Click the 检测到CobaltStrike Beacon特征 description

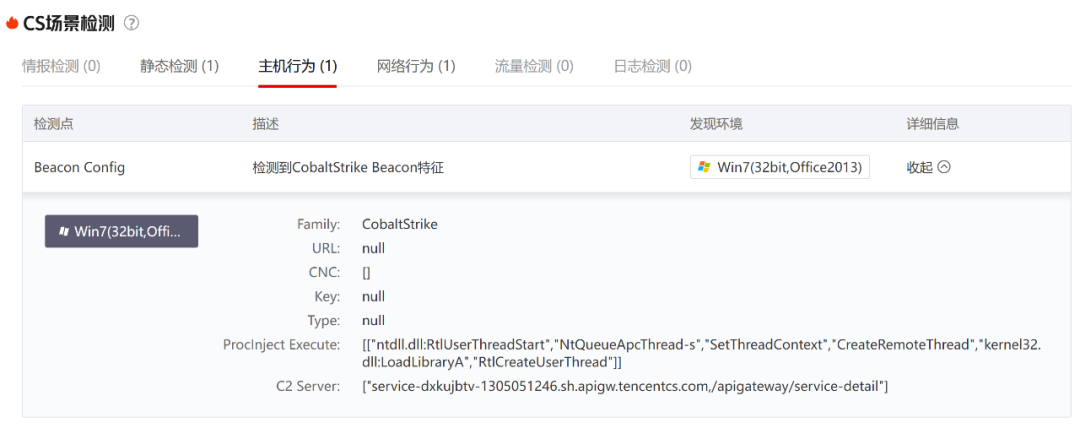pos(347,167)
